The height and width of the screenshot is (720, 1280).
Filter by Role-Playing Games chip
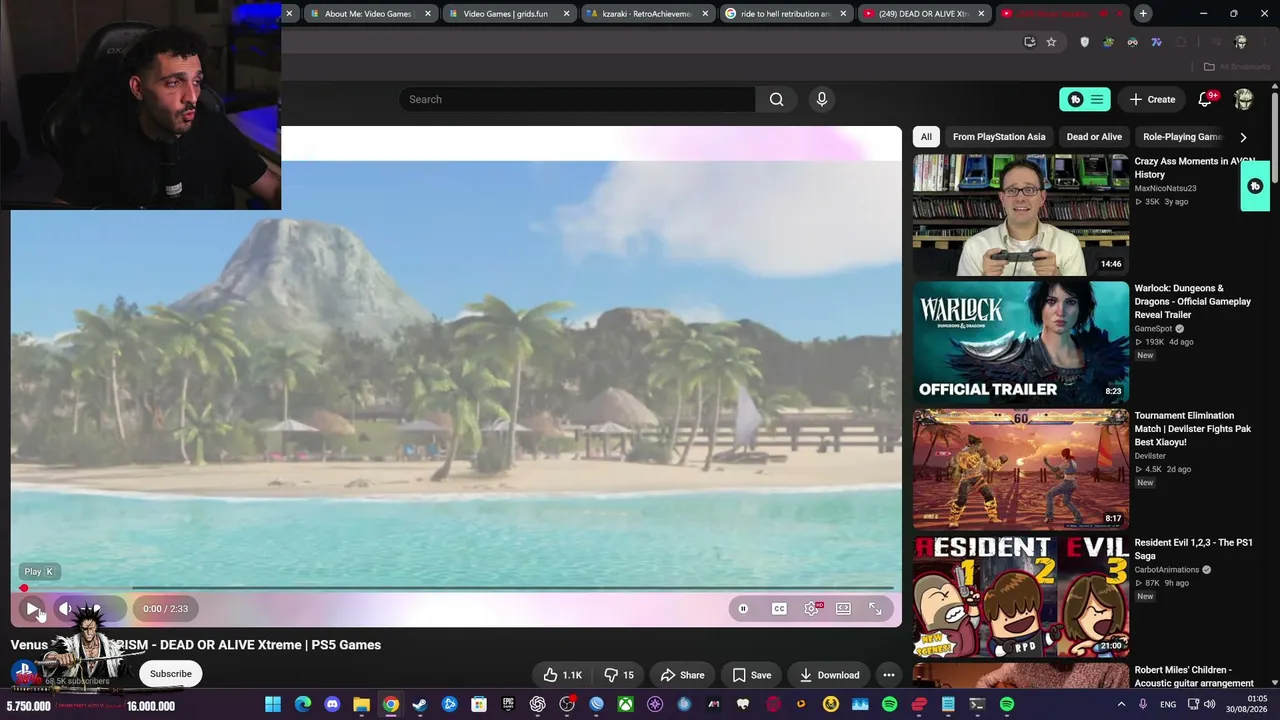1182,137
